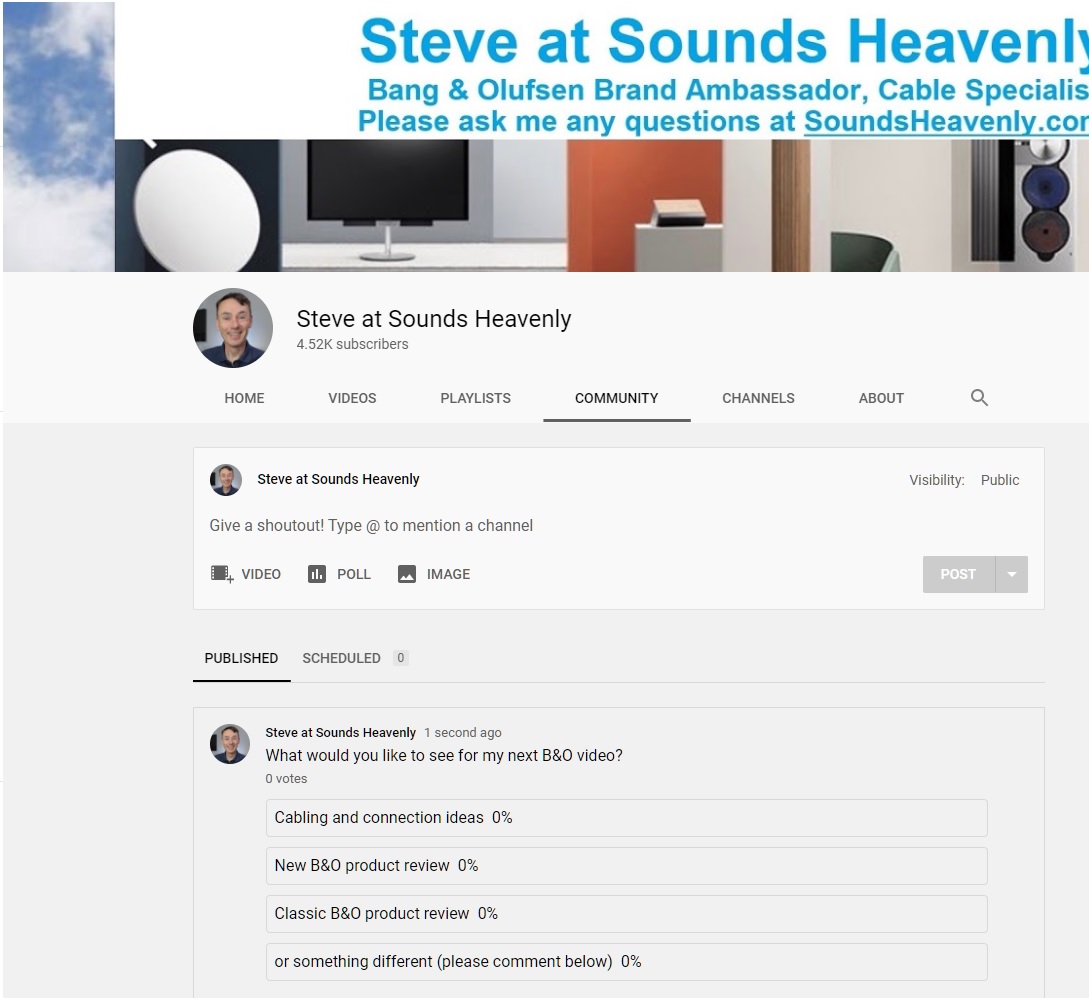The image size is (1089, 998).
Task: Vote for New B&O product review
Action: point(626,866)
